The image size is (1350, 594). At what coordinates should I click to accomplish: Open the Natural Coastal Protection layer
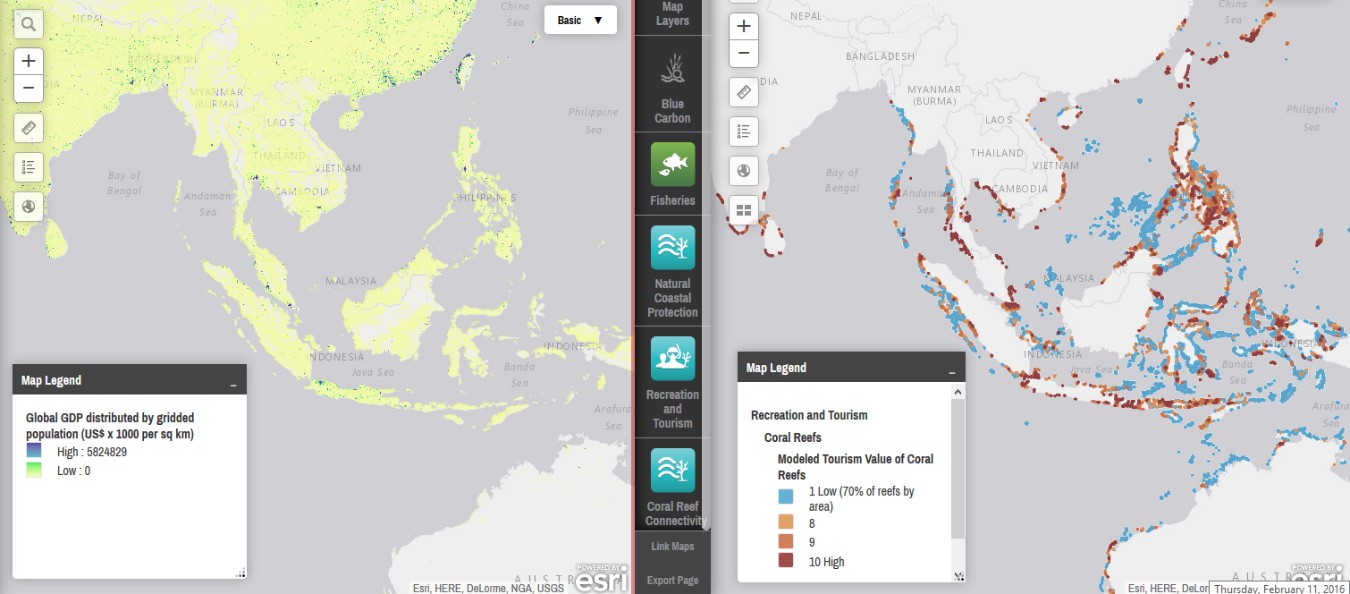pos(672,248)
